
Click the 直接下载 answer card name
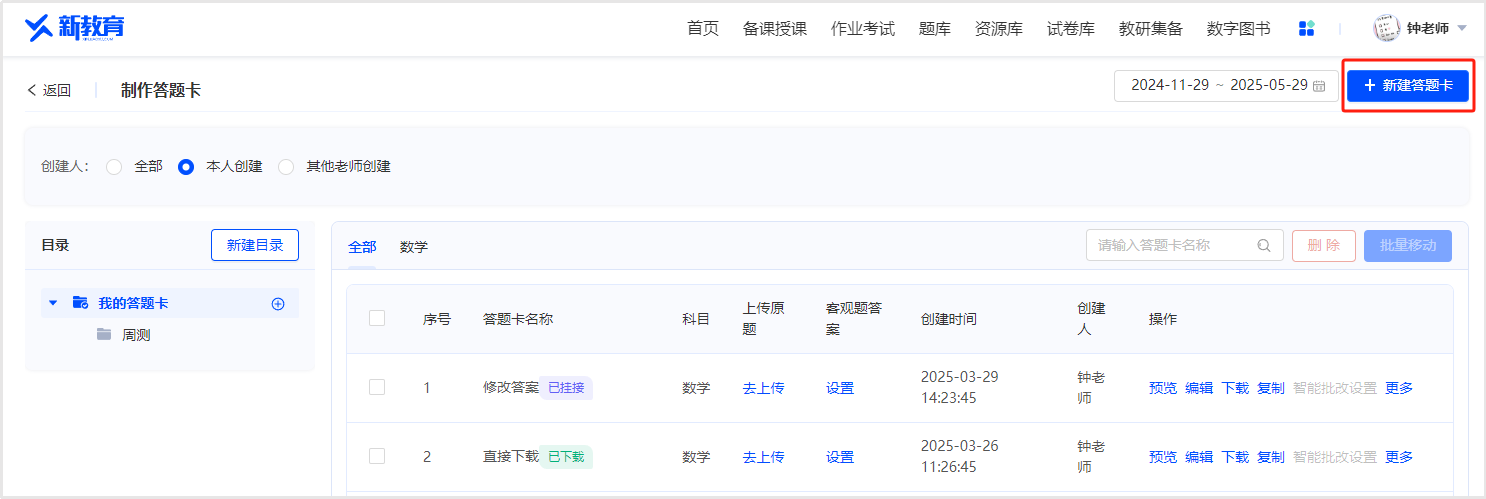511,457
